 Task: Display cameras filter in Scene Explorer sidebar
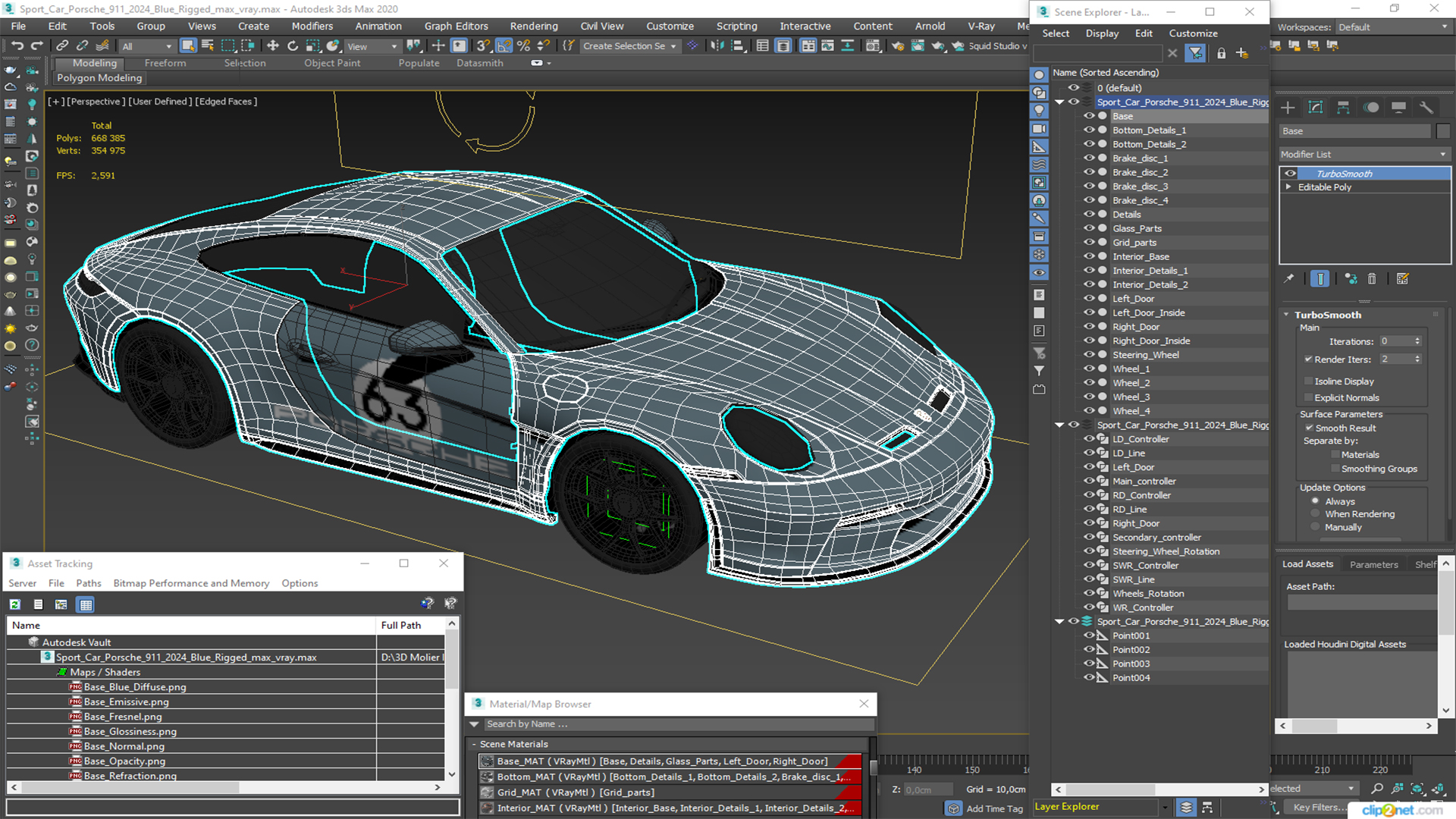[1039, 129]
